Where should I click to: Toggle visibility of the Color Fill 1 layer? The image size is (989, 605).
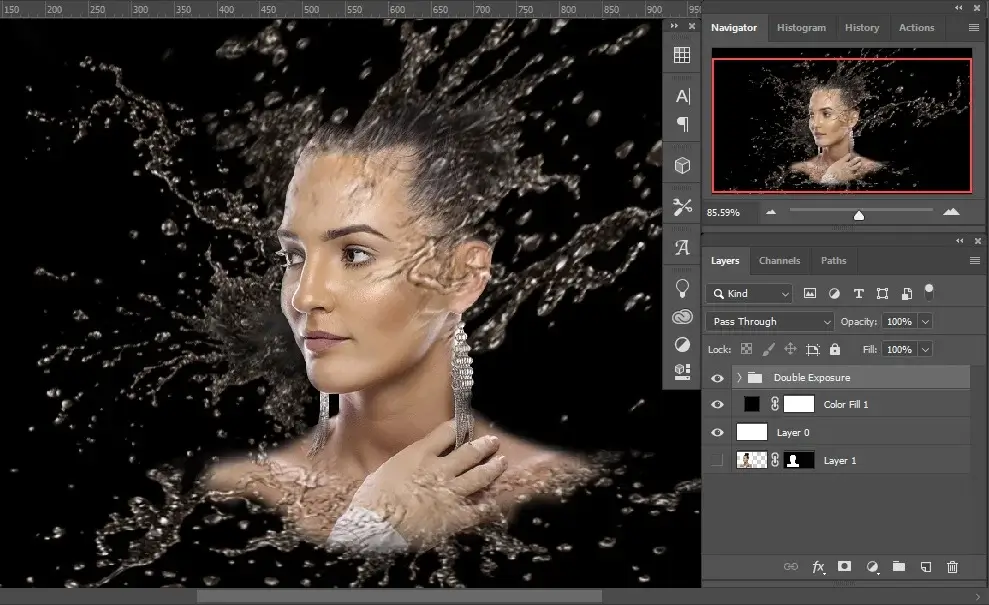point(717,404)
